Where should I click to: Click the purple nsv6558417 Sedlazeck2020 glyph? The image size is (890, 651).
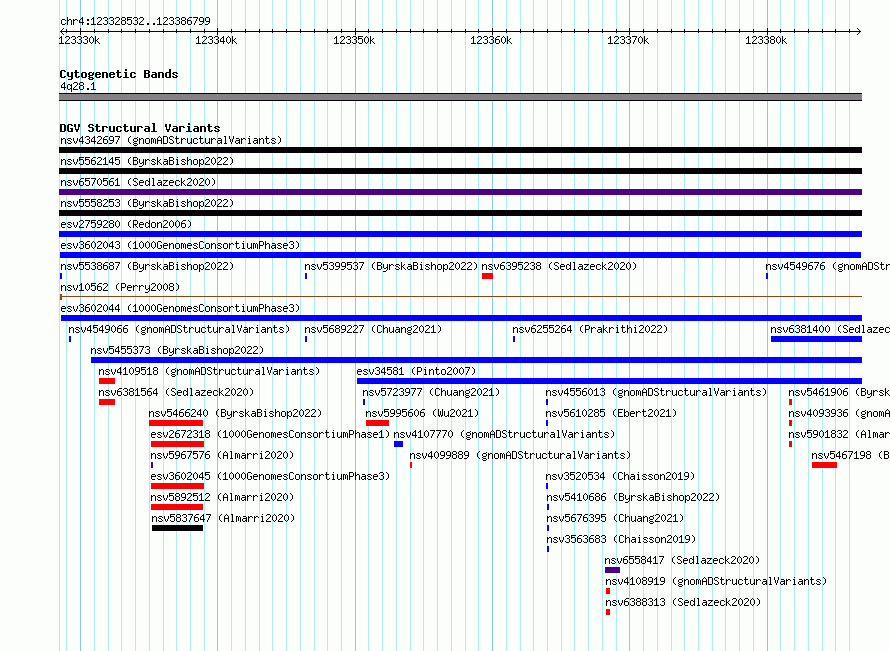click(612, 570)
